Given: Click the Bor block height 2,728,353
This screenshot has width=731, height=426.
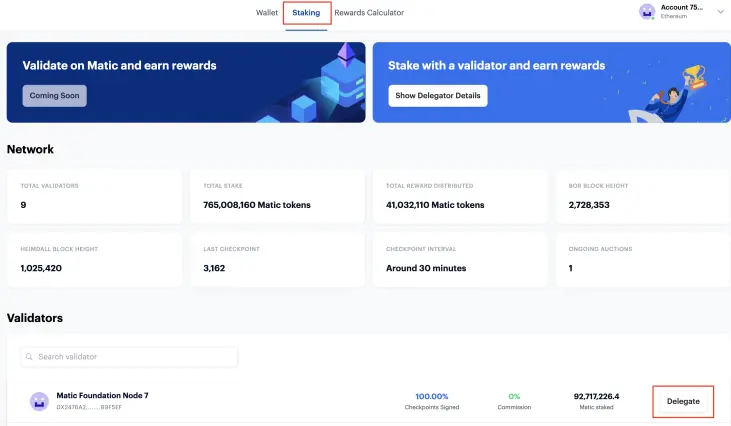Looking at the screenshot, I should point(589,205).
